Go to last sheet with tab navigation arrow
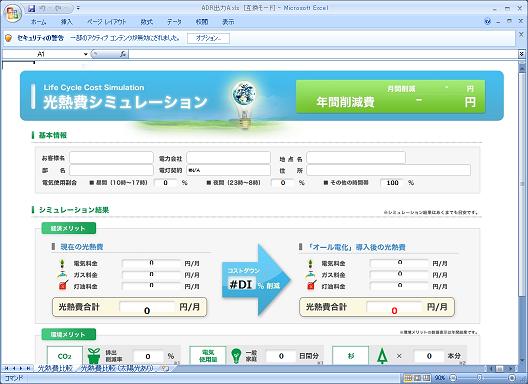Viewport: 528px width, 384px height. pyautogui.click(x=28, y=369)
